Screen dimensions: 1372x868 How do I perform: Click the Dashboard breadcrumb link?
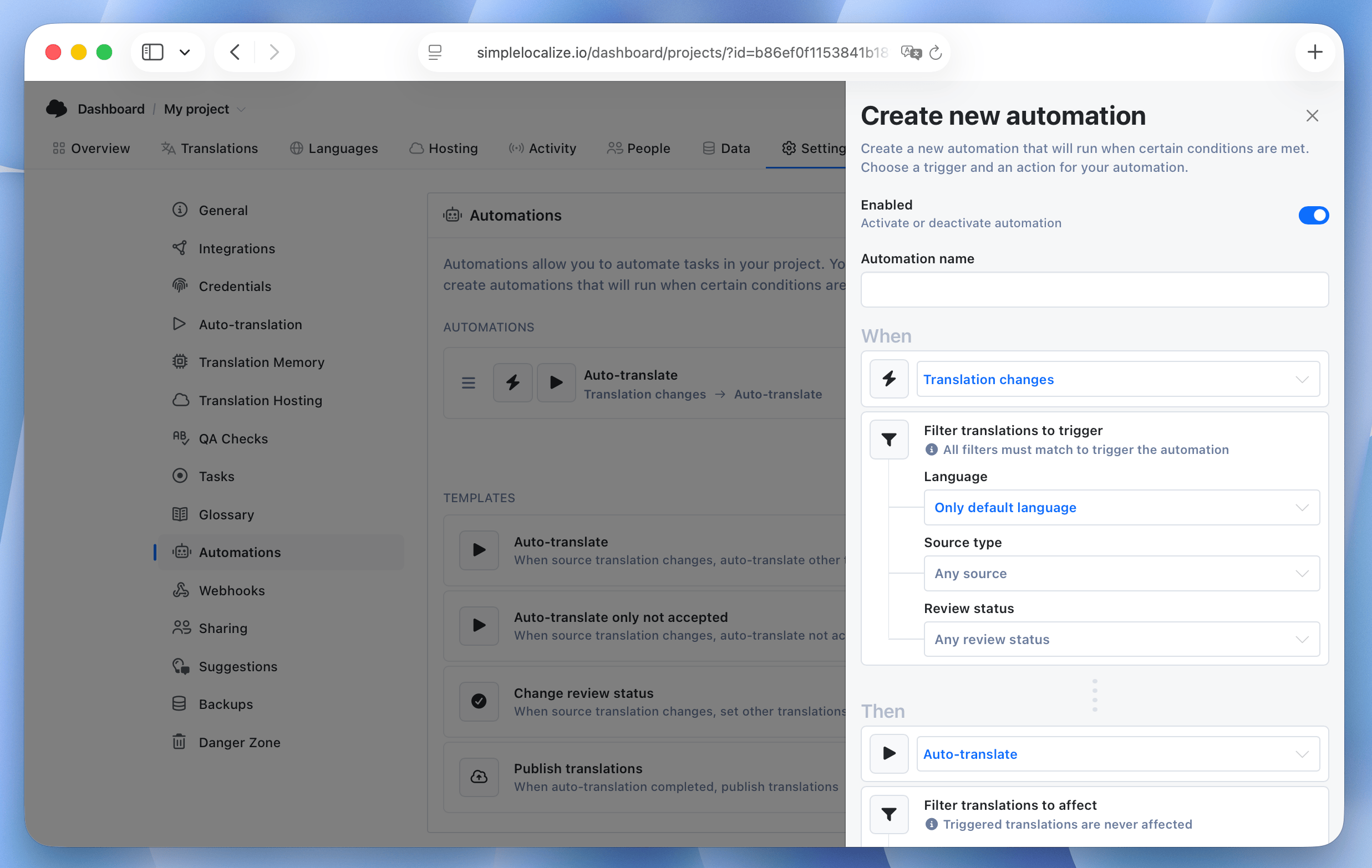click(110, 109)
